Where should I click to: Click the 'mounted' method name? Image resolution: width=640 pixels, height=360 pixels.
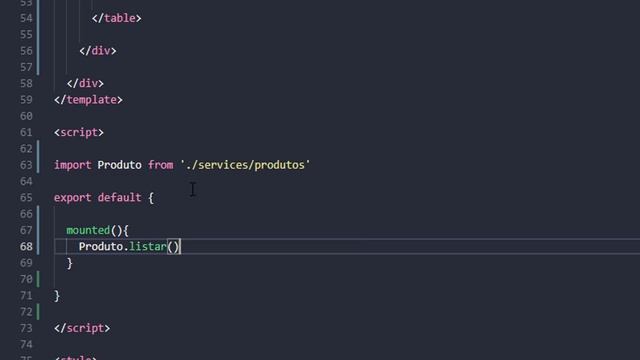coord(88,231)
